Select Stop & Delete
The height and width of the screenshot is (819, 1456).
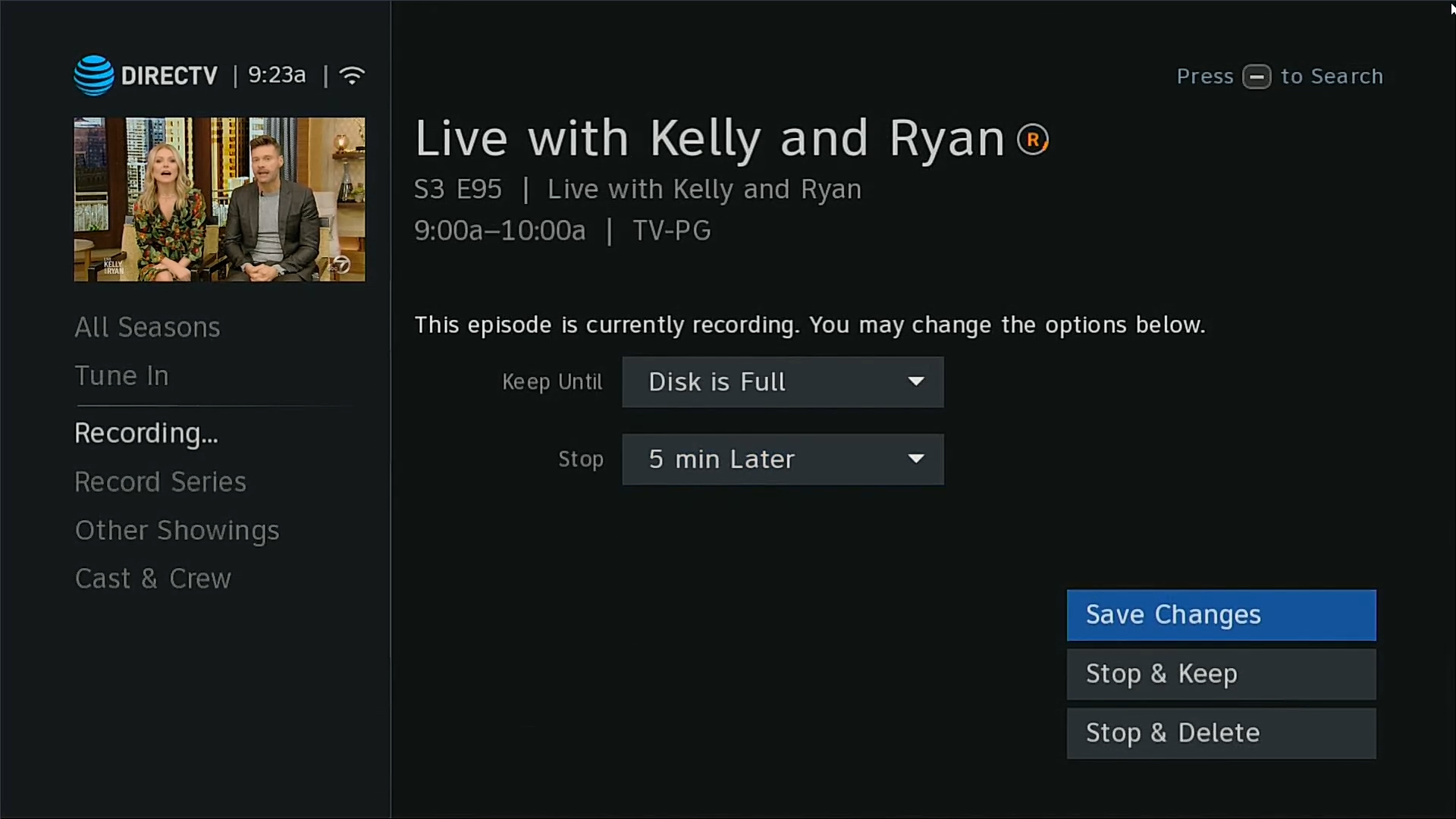[x=1221, y=733]
